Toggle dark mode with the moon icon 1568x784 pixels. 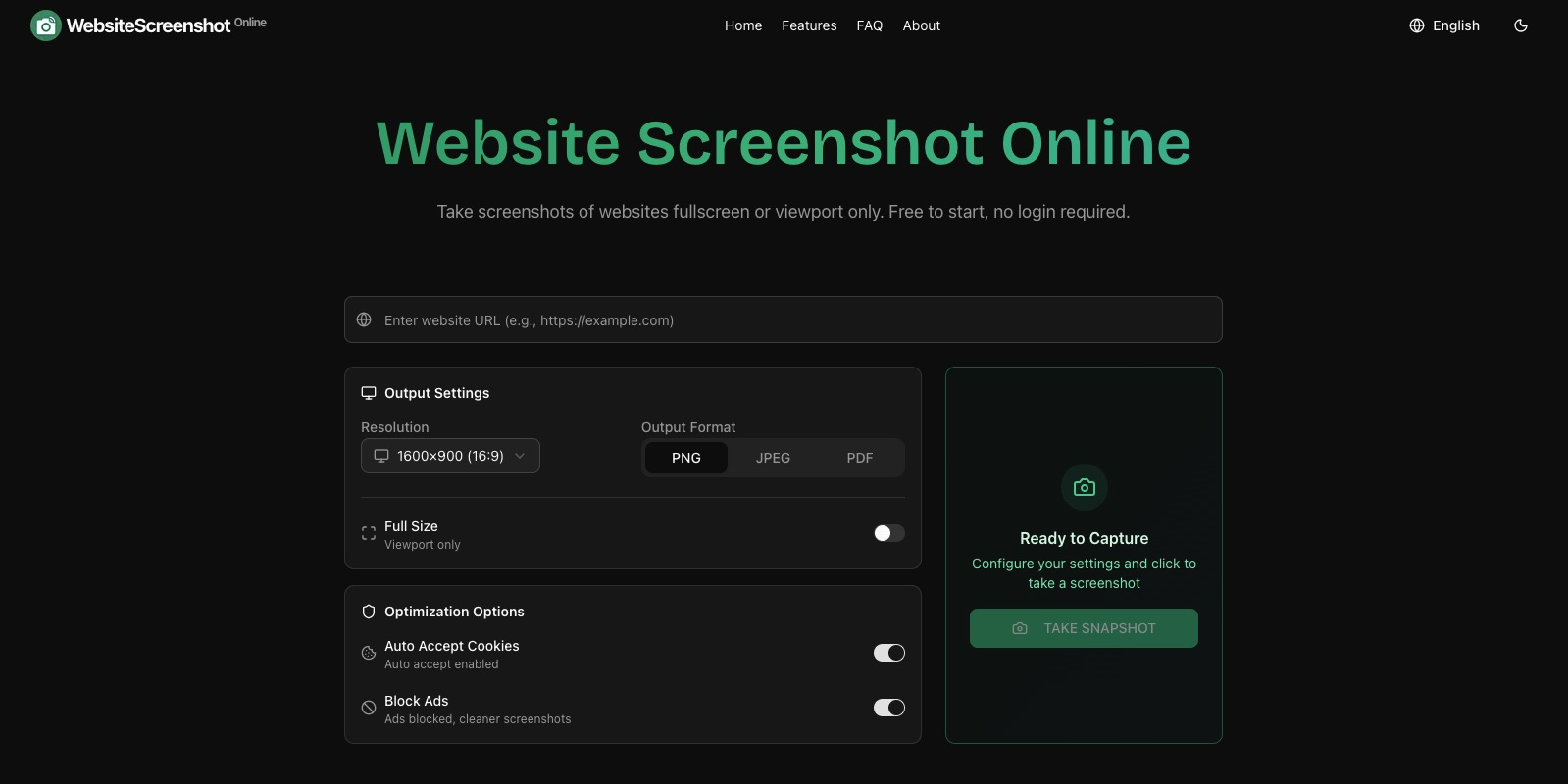click(x=1521, y=25)
